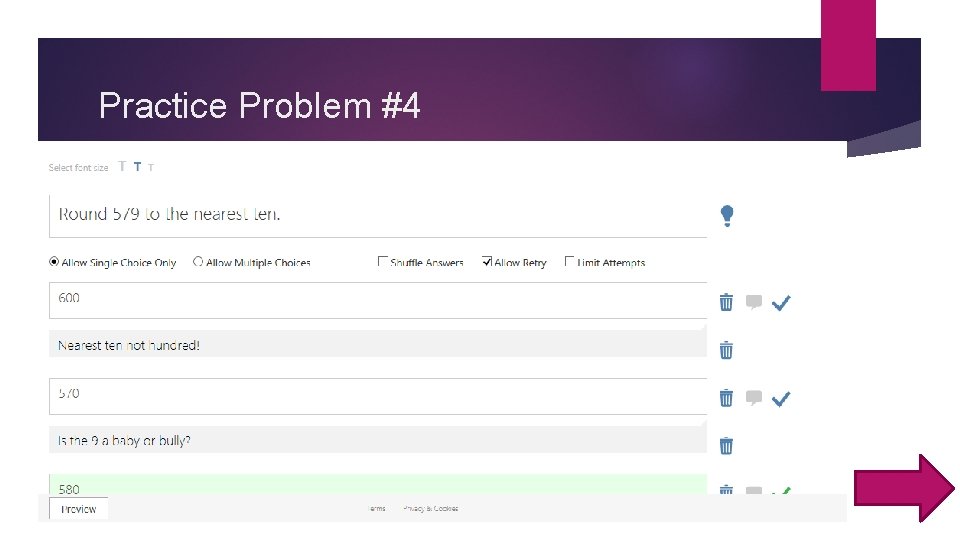The width and height of the screenshot is (960, 540).
Task: Enable the Shuffle Answers checkbox
Action: (383, 261)
